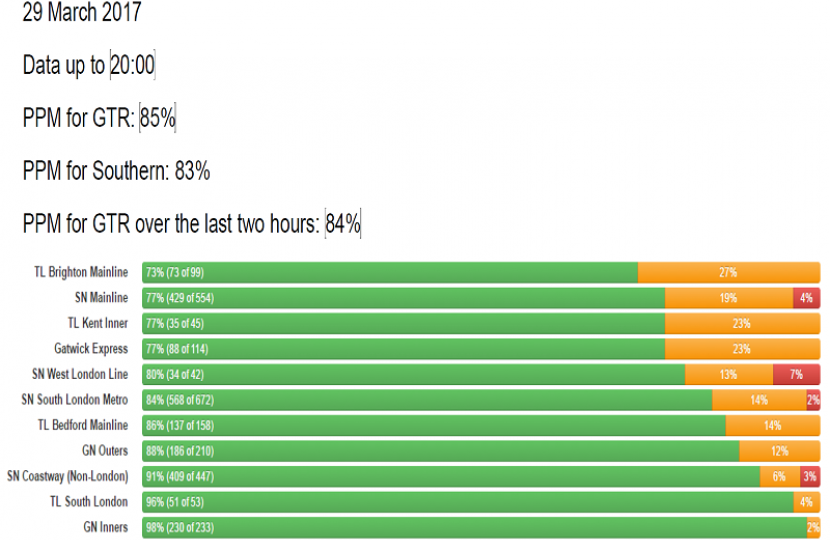Select the SN West London Line row label
The width and height of the screenshot is (830, 540).
(x=79, y=374)
